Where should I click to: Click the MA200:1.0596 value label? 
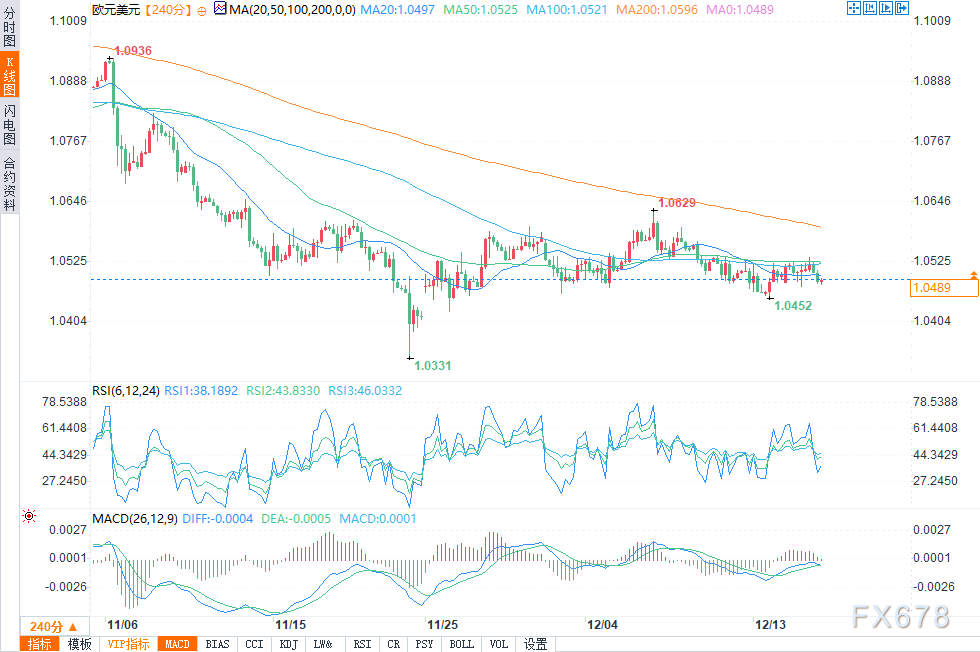point(657,10)
